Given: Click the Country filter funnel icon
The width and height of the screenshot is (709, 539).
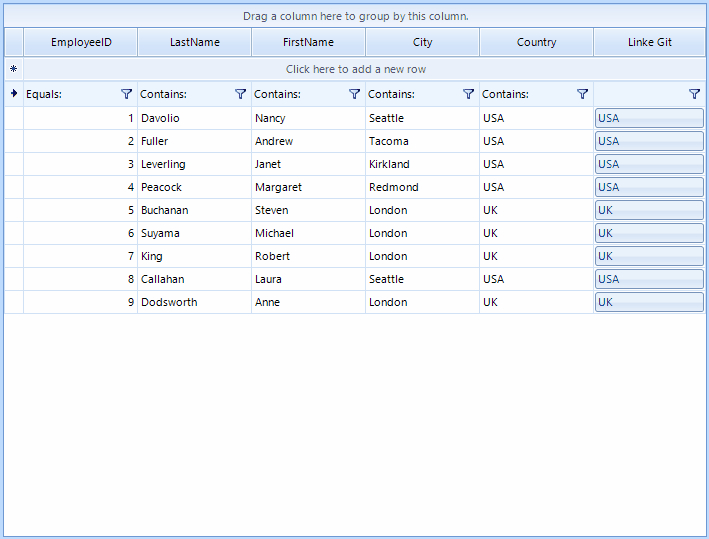Looking at the screenshot, I should 582,94.
